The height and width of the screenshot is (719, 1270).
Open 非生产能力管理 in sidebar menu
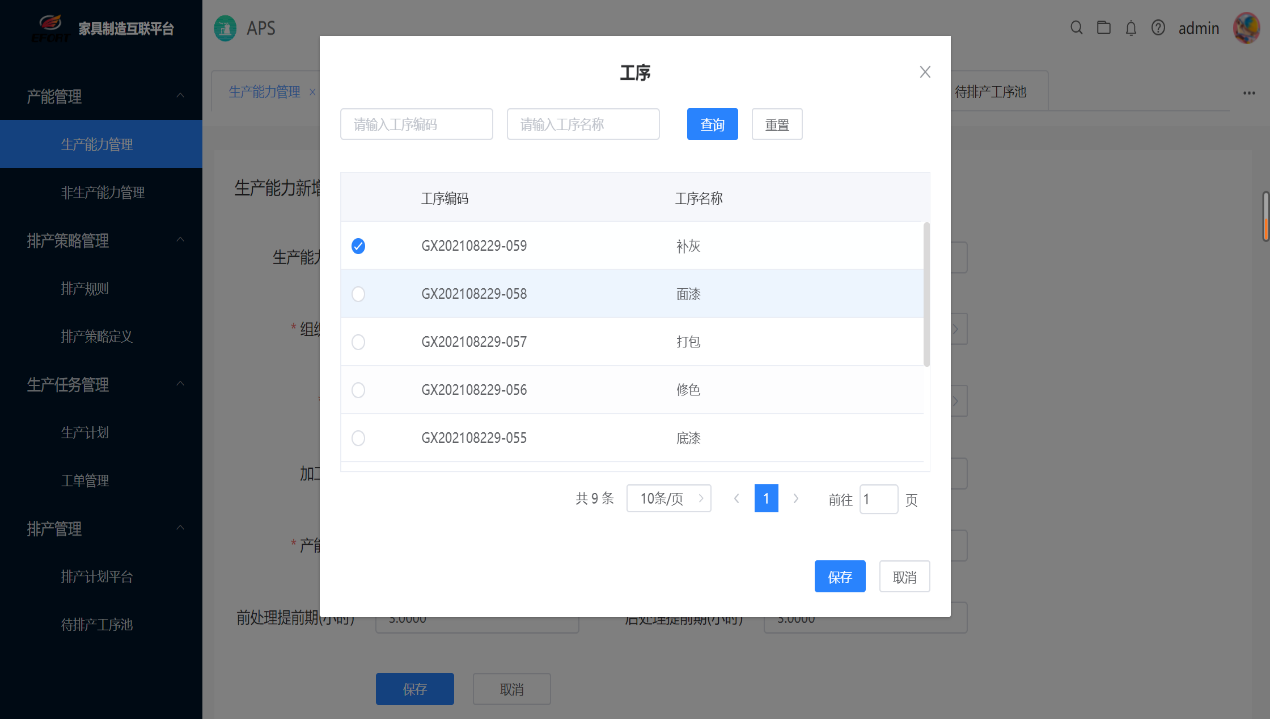click(x=103, y=193)
